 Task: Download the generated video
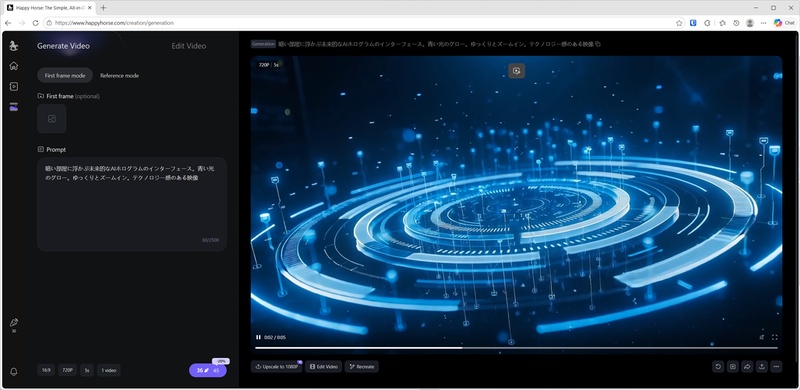762,367
